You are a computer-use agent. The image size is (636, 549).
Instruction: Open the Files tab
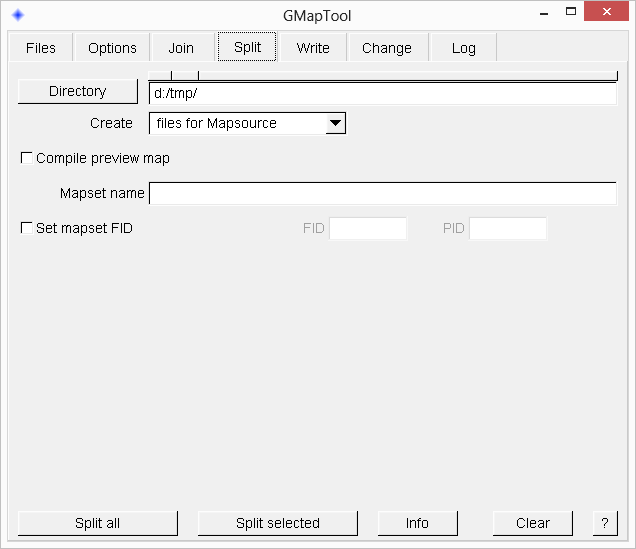[41, 48]
